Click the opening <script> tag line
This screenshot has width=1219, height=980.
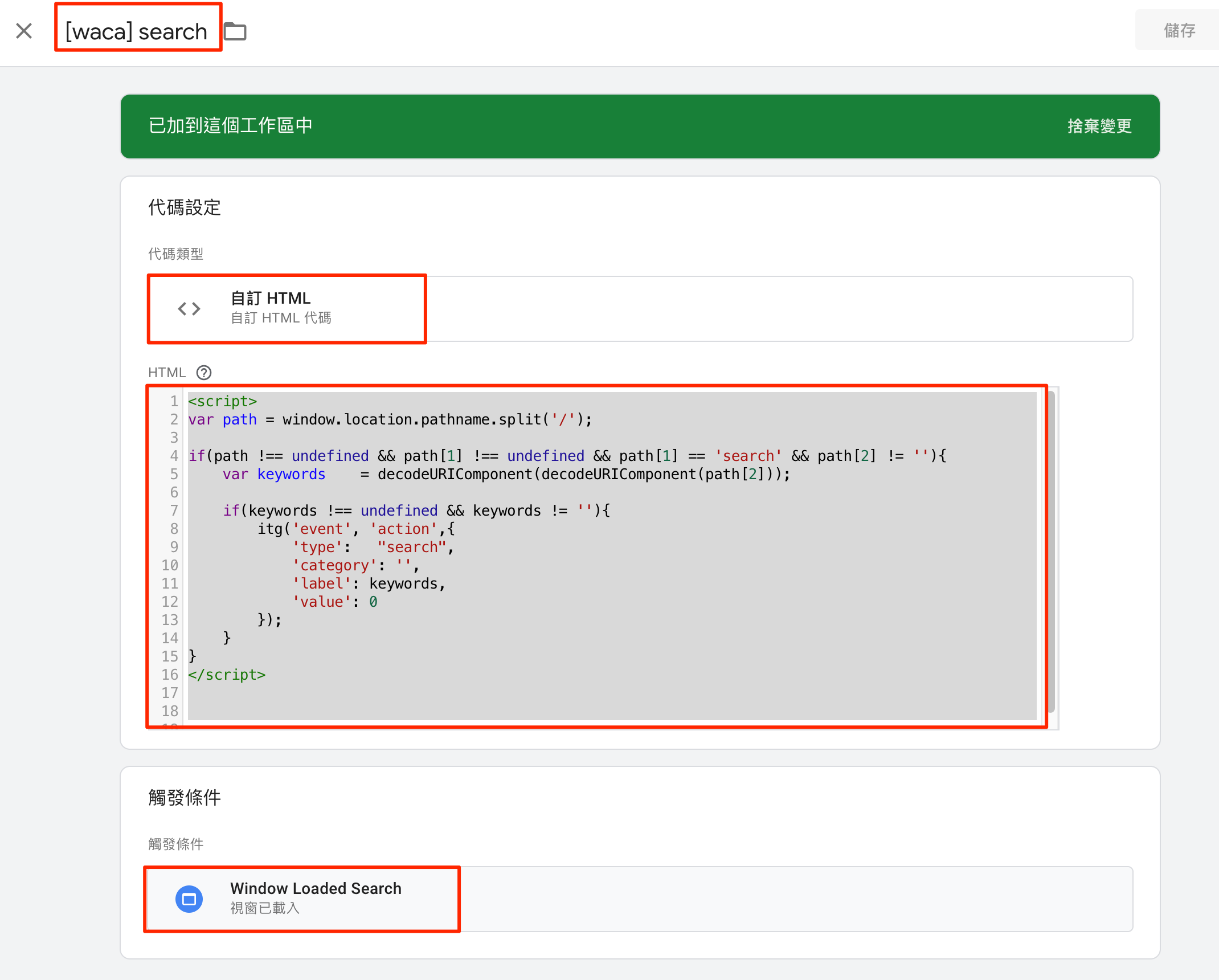[x=223, y=402]
